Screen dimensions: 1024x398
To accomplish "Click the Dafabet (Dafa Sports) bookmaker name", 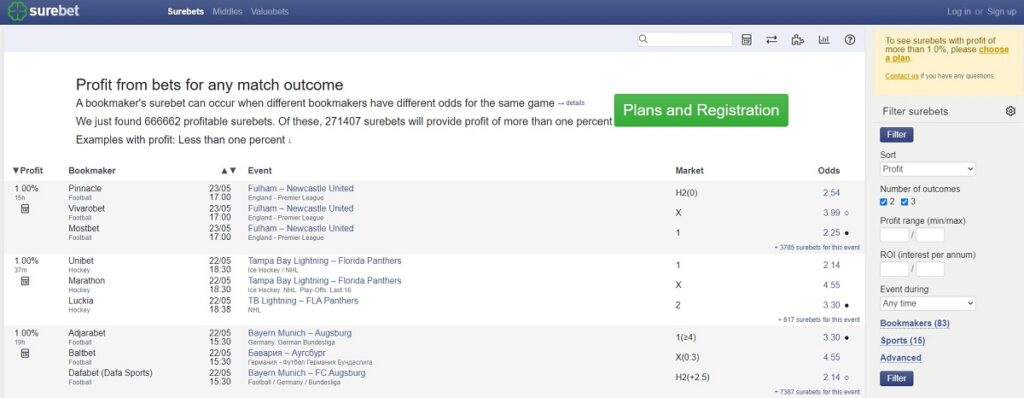I will point(110,373).
